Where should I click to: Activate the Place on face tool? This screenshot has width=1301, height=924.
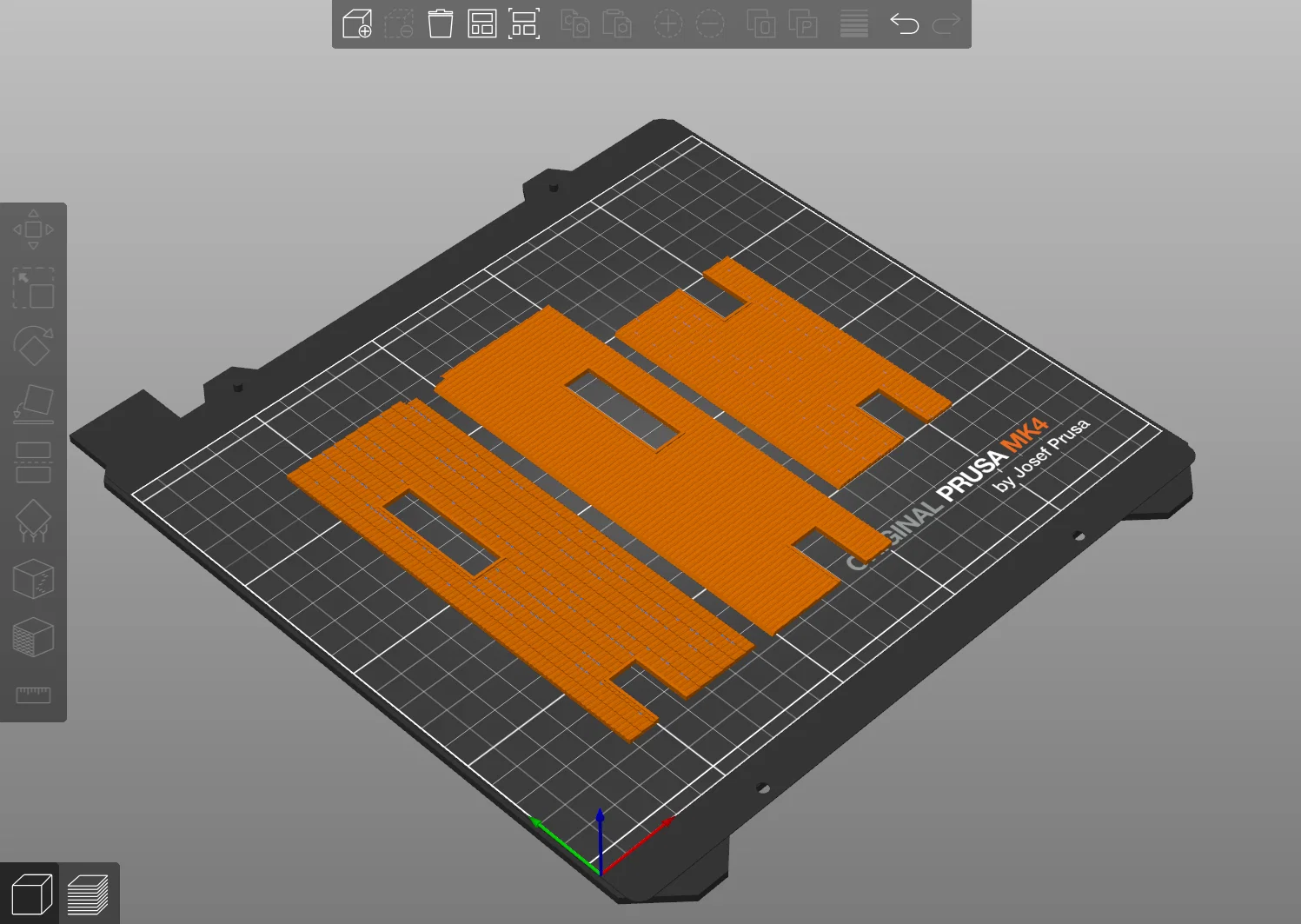click(x=33, y=404)
